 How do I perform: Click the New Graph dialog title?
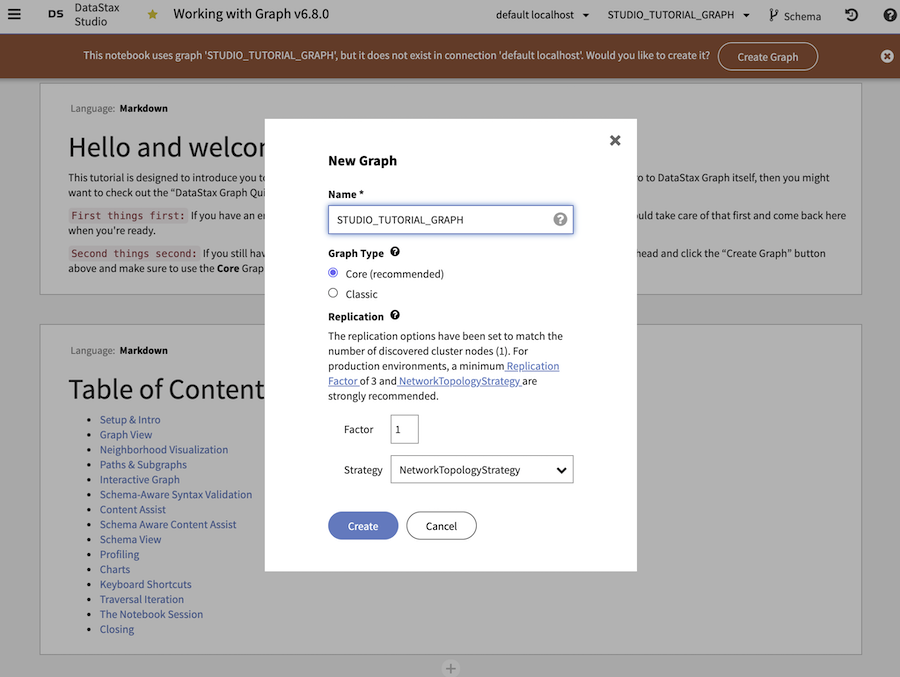362,161
